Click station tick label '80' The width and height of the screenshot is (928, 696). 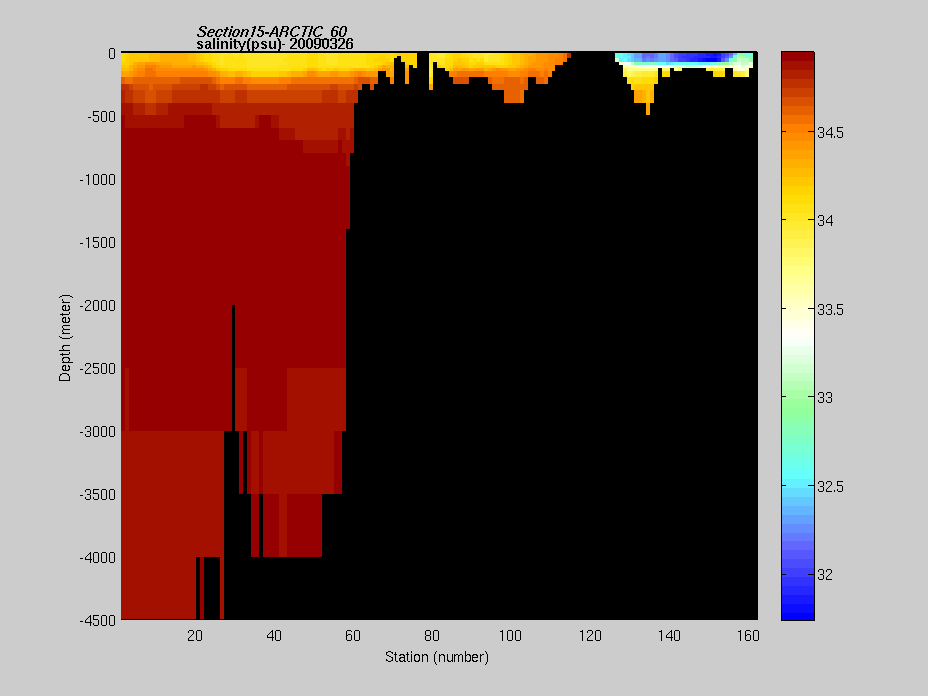431,636
